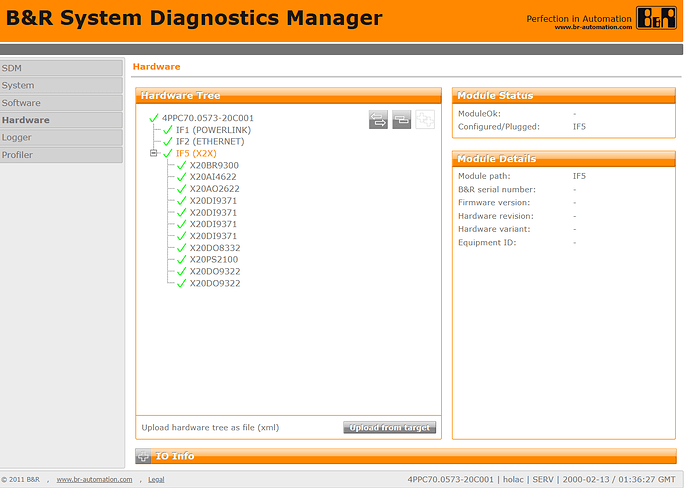Click the Hardware variant: label
This screenshot has width=690, height=488.
point(494,229)
